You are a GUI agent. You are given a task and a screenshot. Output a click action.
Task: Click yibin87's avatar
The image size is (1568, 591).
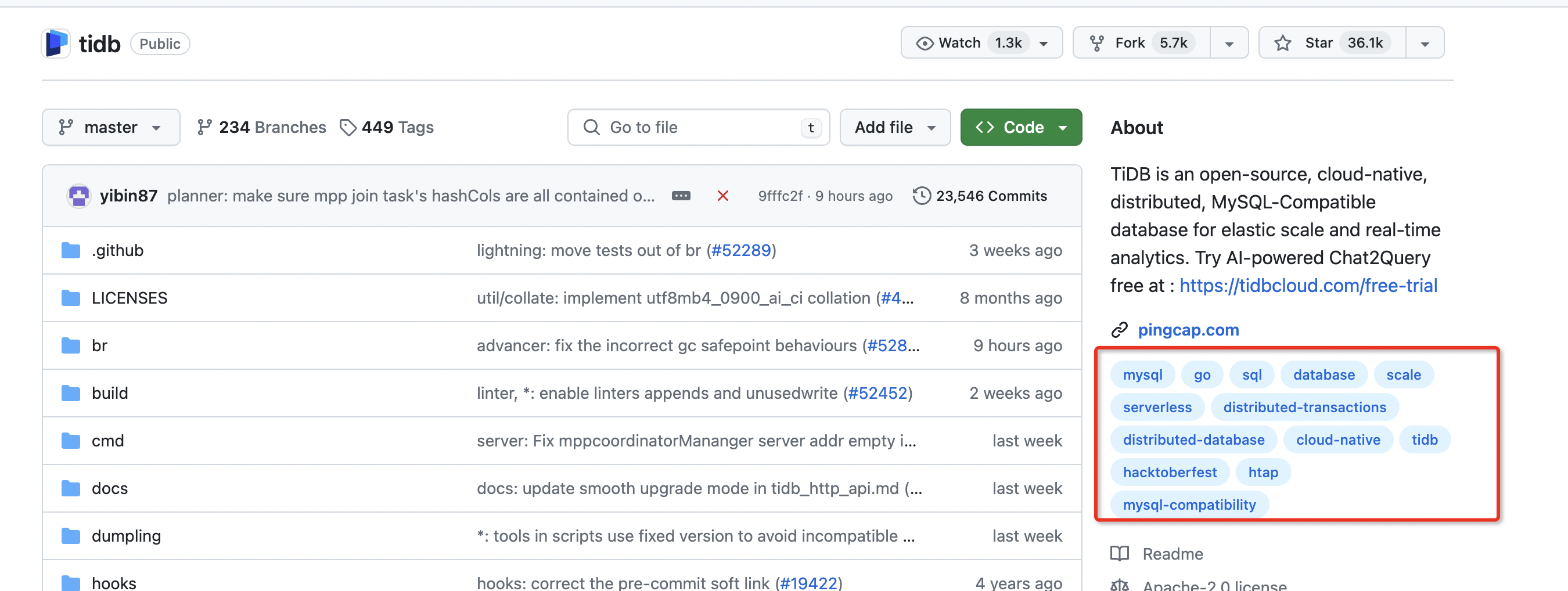[x=78, y=196]
